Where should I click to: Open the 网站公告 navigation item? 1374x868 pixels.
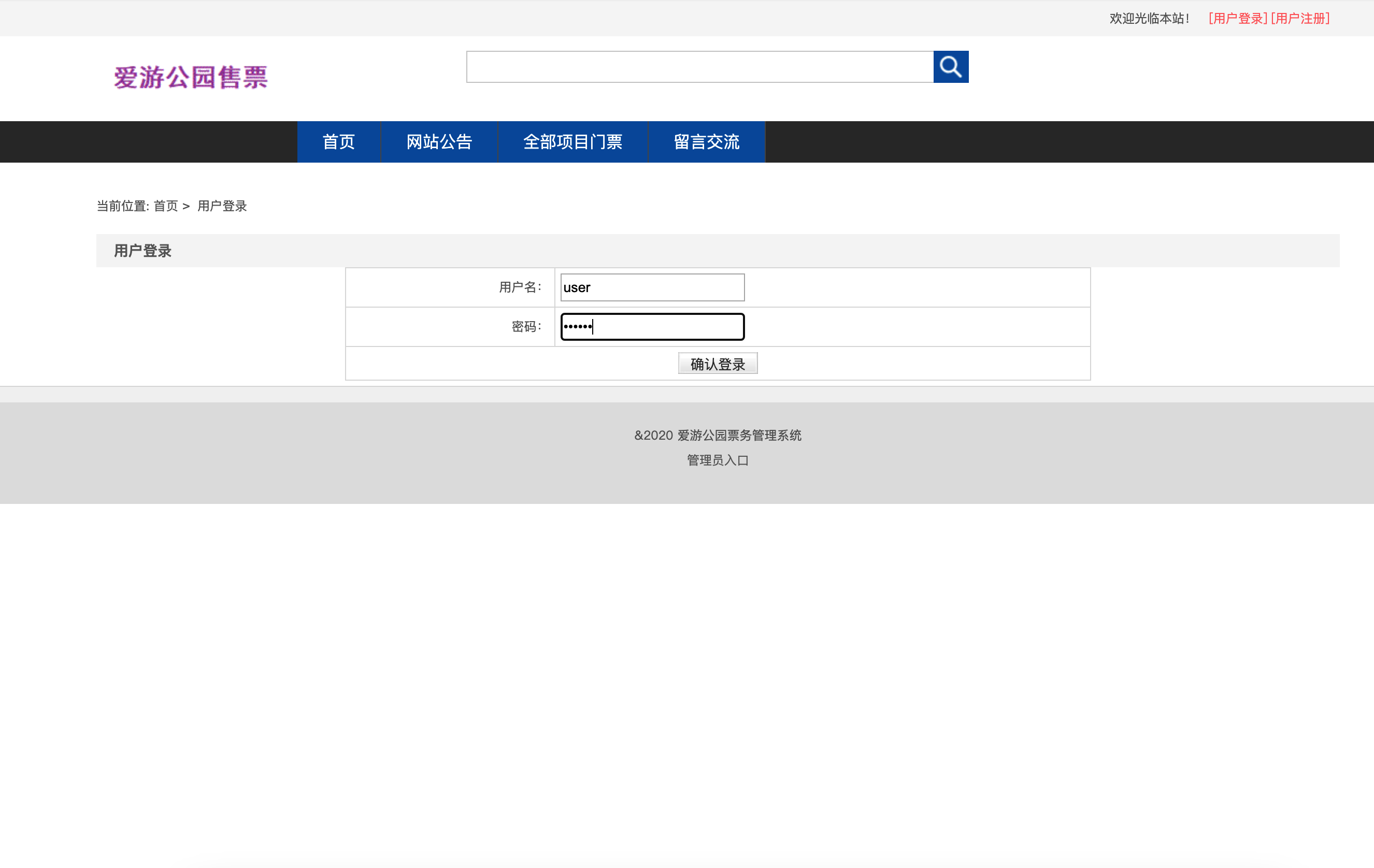point(439,141)
